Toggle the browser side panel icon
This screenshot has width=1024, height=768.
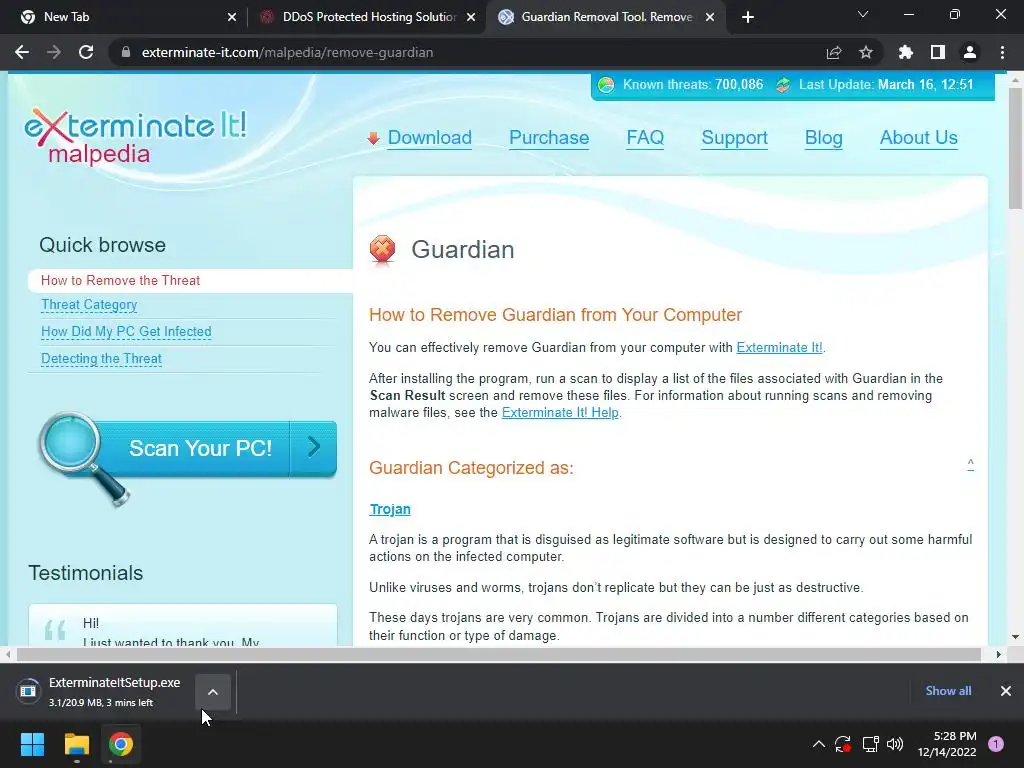pyautogui.click(x=938, y=52)
